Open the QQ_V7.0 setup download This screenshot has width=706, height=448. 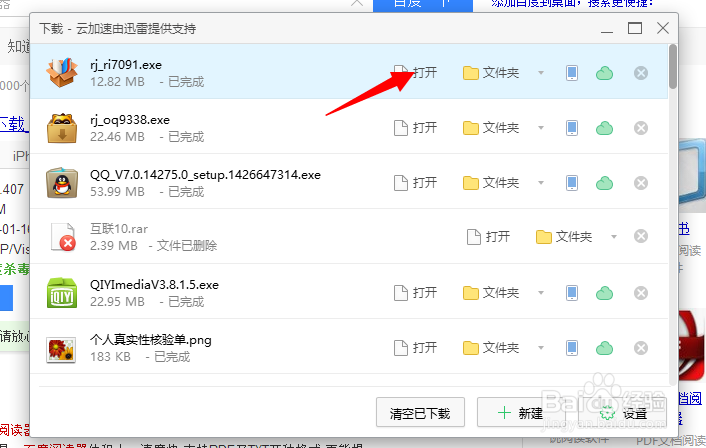pos(415,183)
